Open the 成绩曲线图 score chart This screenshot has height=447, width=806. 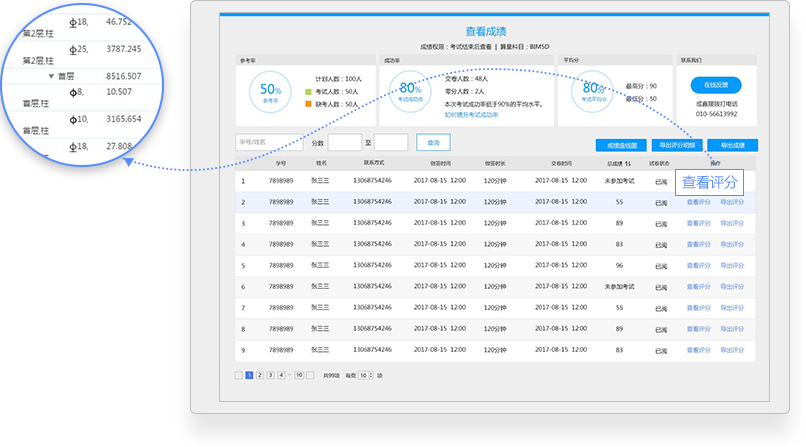(x=621, y=145)
